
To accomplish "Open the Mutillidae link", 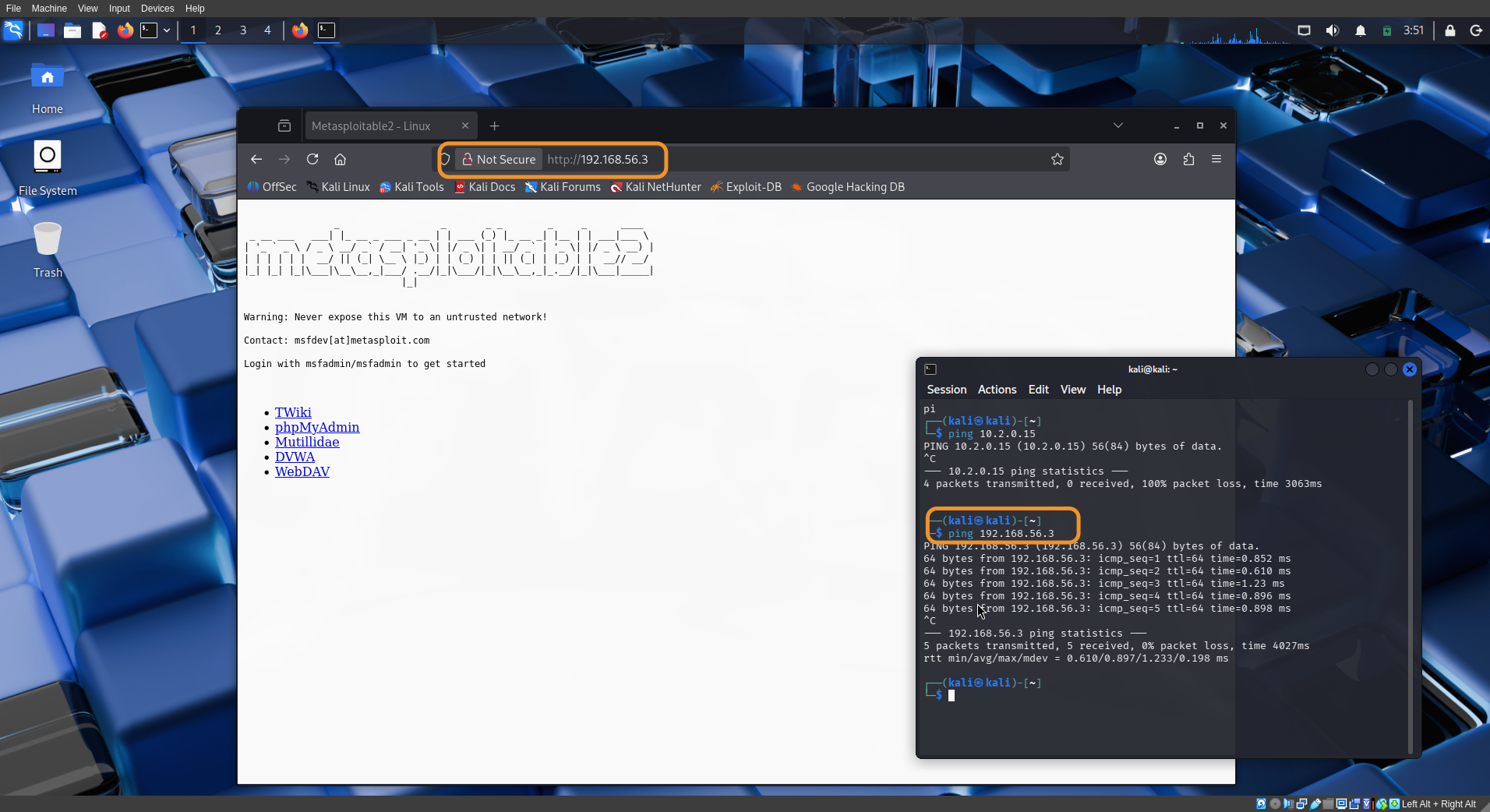I will (x=307, y=442).
